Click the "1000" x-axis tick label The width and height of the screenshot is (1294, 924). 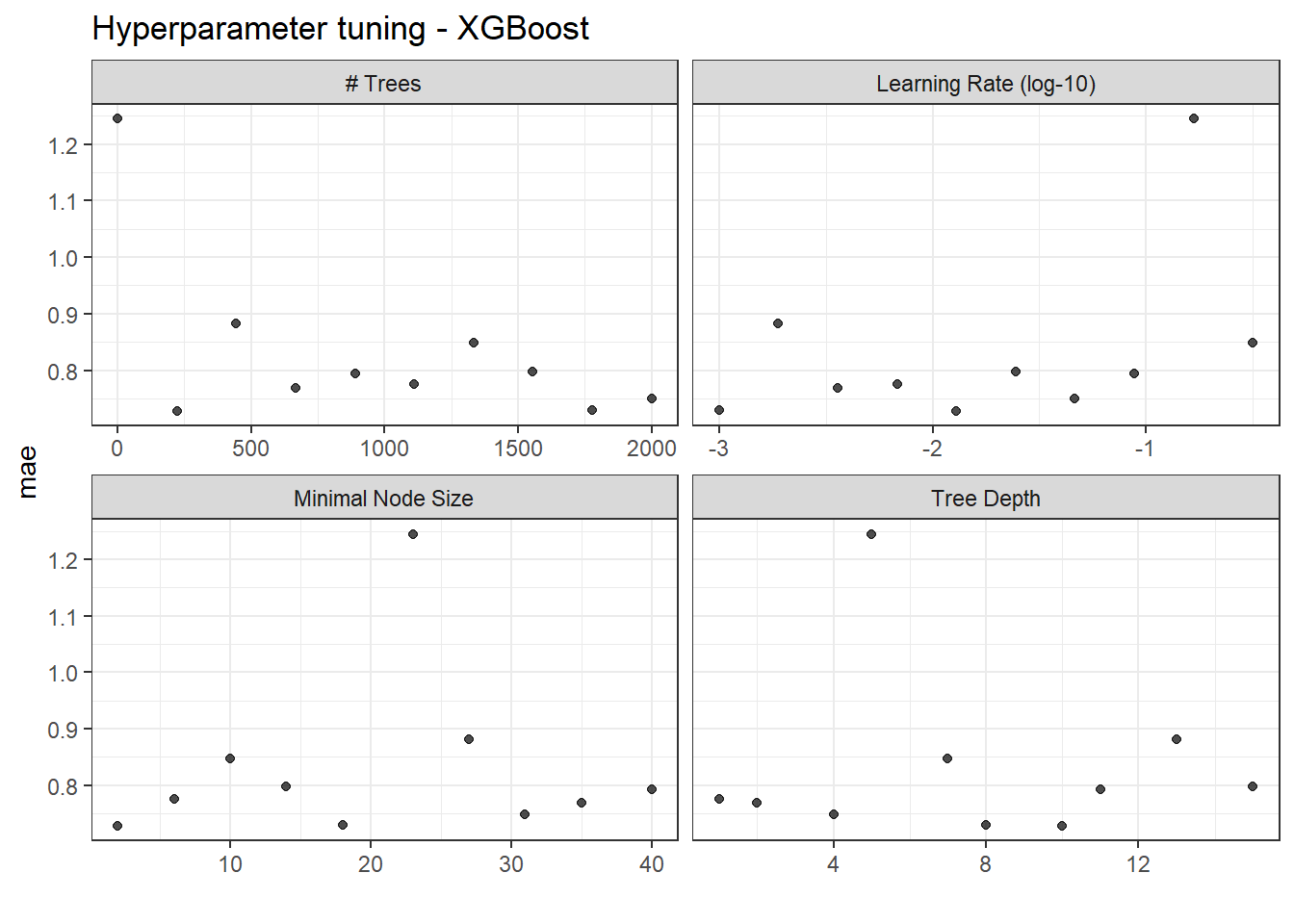(384, 449)
